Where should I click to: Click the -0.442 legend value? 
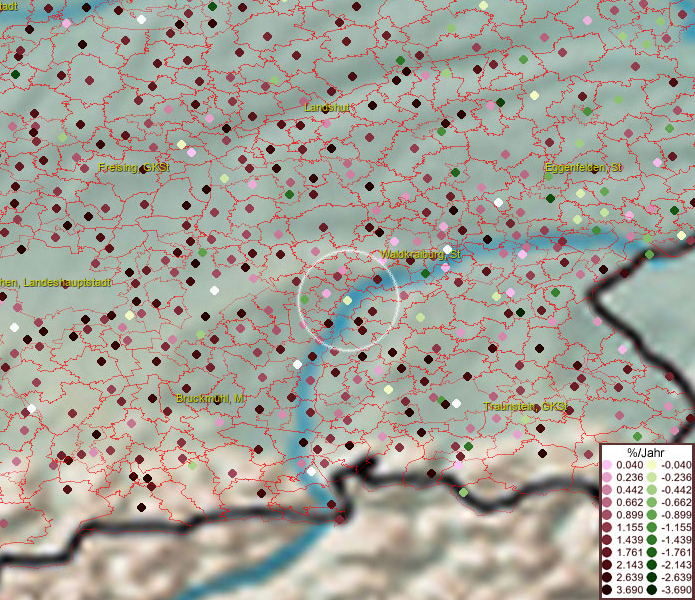pyautogui.click(x=676, y=490)
